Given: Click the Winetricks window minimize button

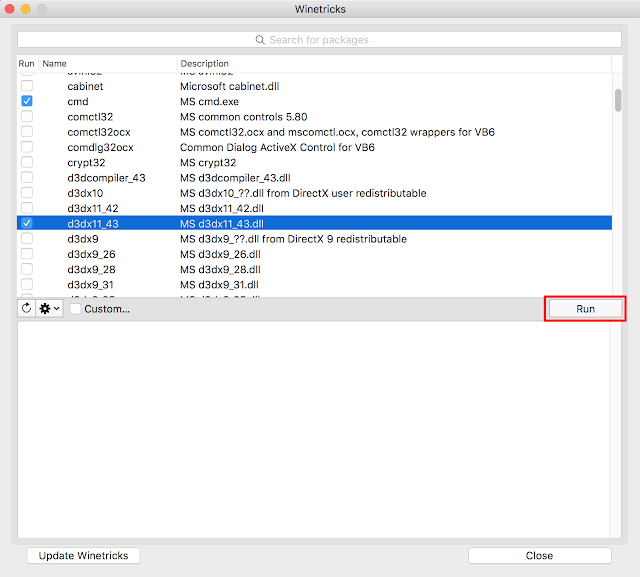Looking at the screenshot, I should coord(26,9).
